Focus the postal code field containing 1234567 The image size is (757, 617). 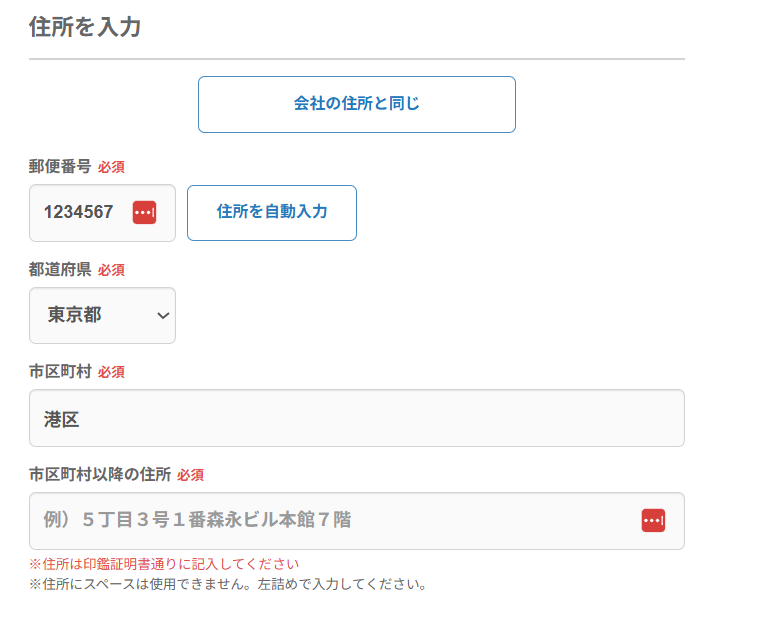[x=80, y=212]
